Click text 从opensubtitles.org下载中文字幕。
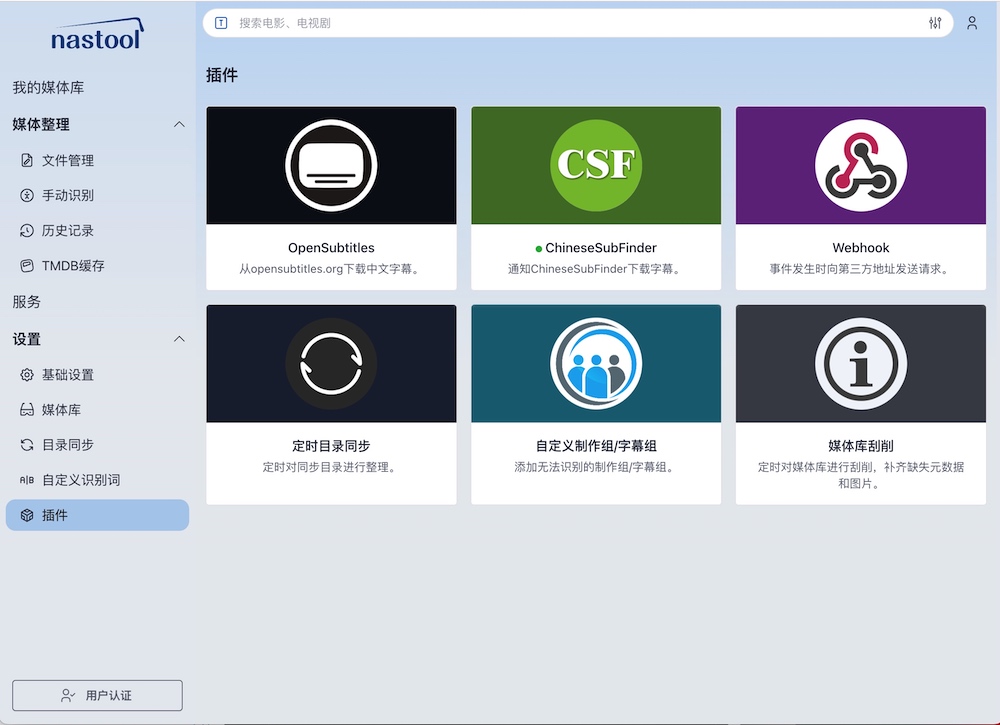This screenshot has width=1000, height=725. click(x=331, y=269)
